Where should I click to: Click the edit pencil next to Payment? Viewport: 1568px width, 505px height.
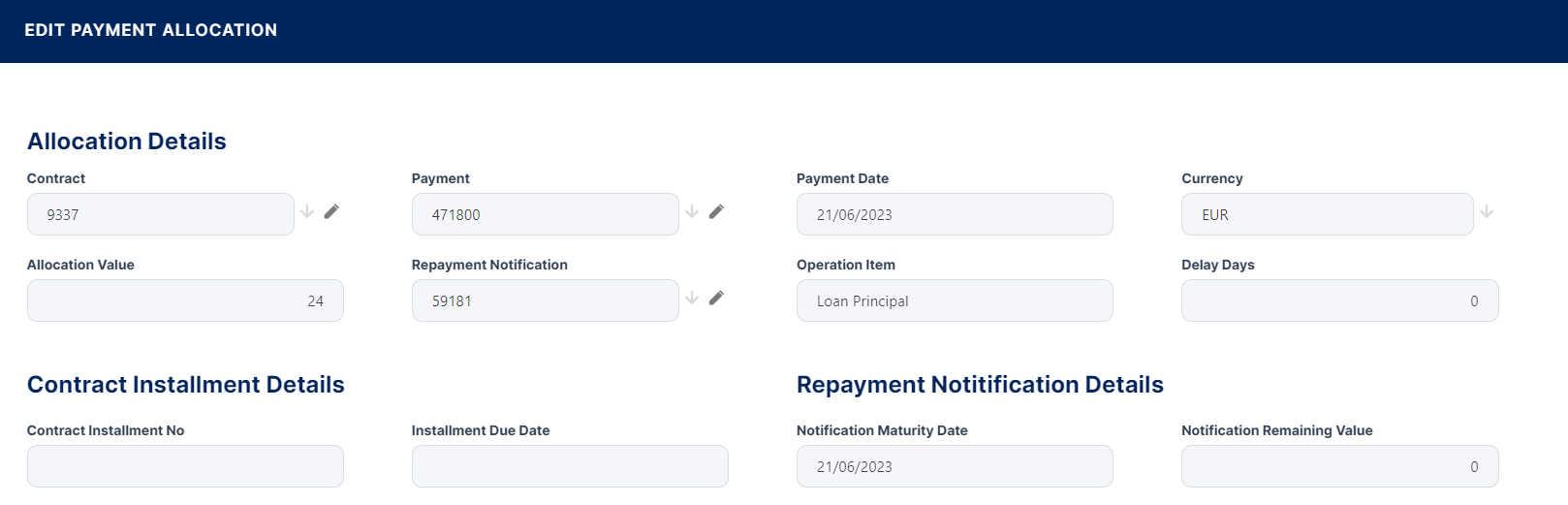tap(716, 211)
